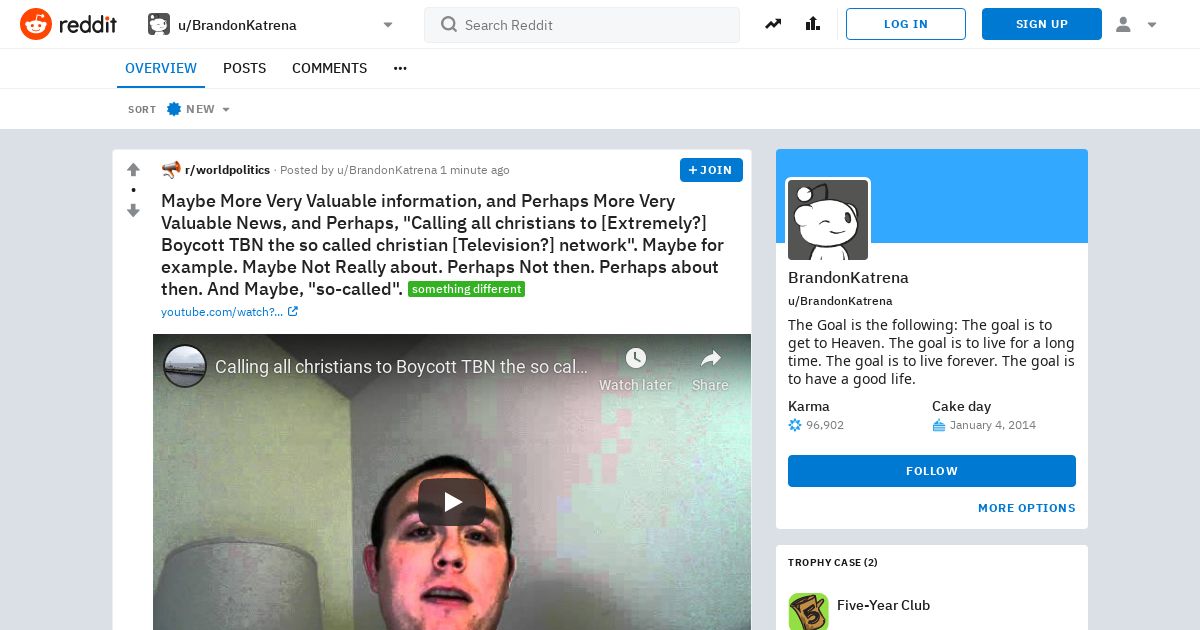Open the post title about boycotting TBN
The image size is (1200, 630).
(x=442, y=244)
